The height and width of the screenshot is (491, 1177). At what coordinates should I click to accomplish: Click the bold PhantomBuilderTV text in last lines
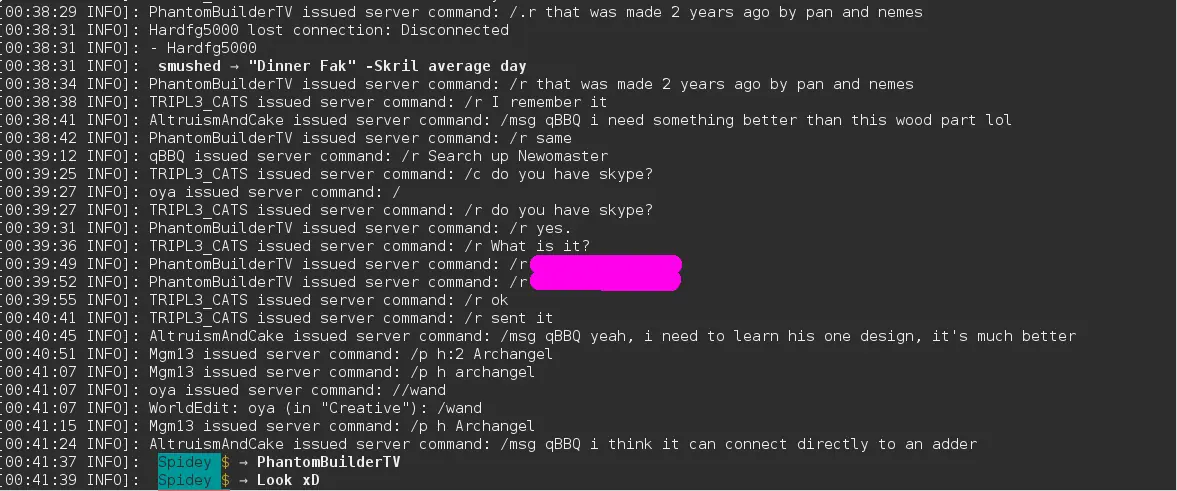(328, 462)
